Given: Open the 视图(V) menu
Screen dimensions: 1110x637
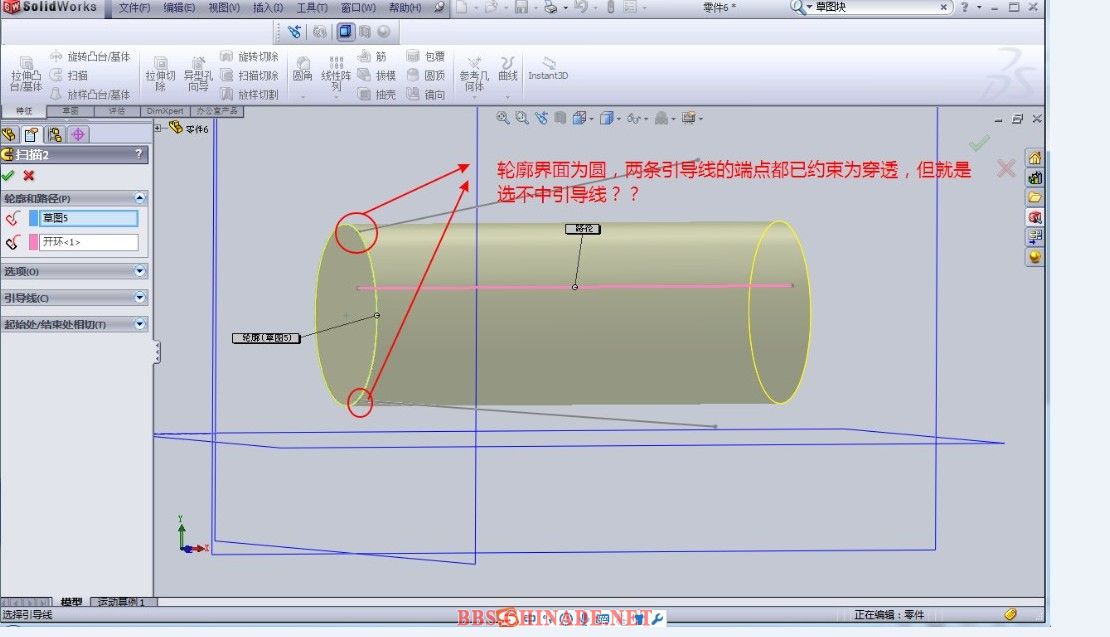Looking at the screenshot, I should tap(224, 7).
